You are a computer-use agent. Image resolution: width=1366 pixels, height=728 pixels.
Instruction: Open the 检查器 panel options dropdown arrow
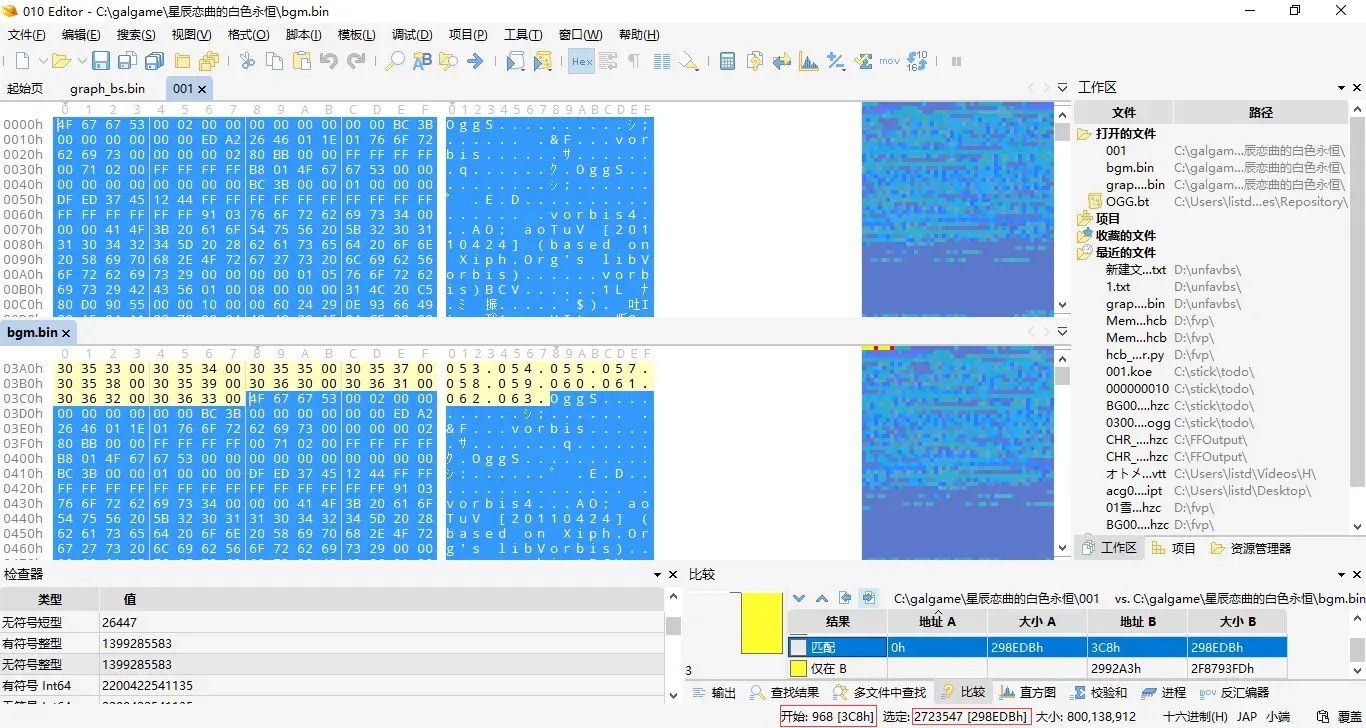(656, 575)
